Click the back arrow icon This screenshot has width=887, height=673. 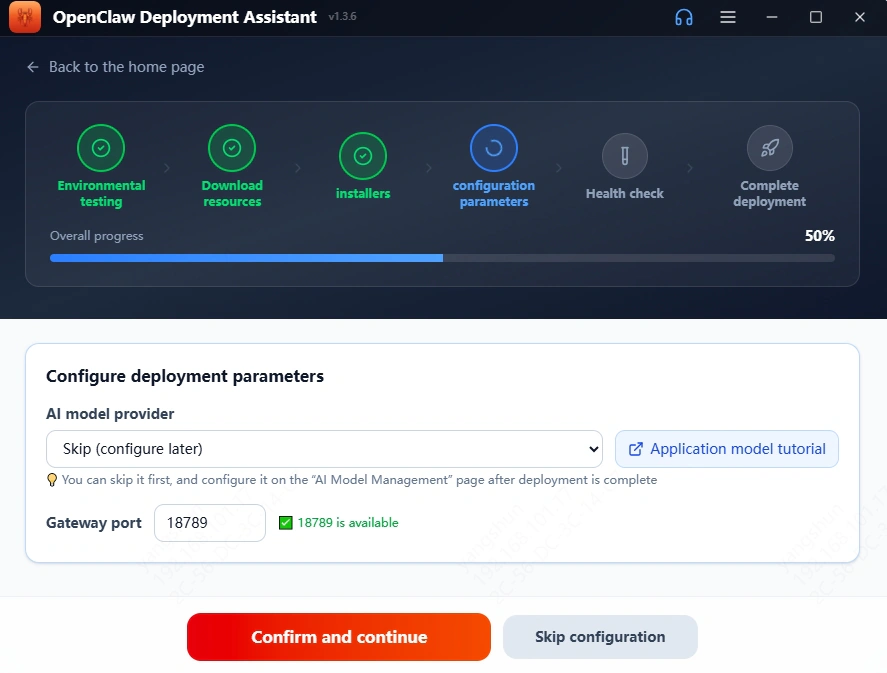(x=33, y=67)
